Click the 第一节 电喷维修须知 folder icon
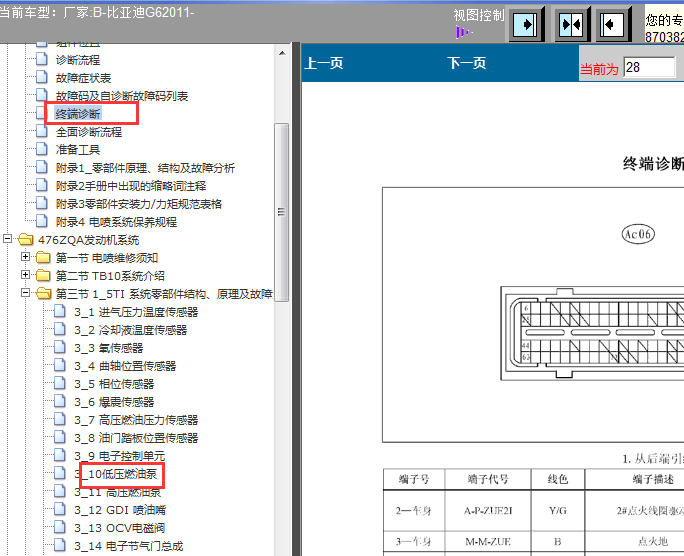 pos(43,257)
